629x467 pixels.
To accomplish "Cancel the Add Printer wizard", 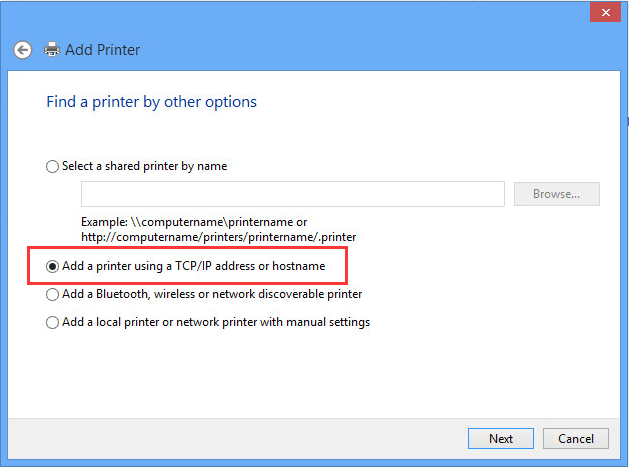I will (x=576, y=438).
